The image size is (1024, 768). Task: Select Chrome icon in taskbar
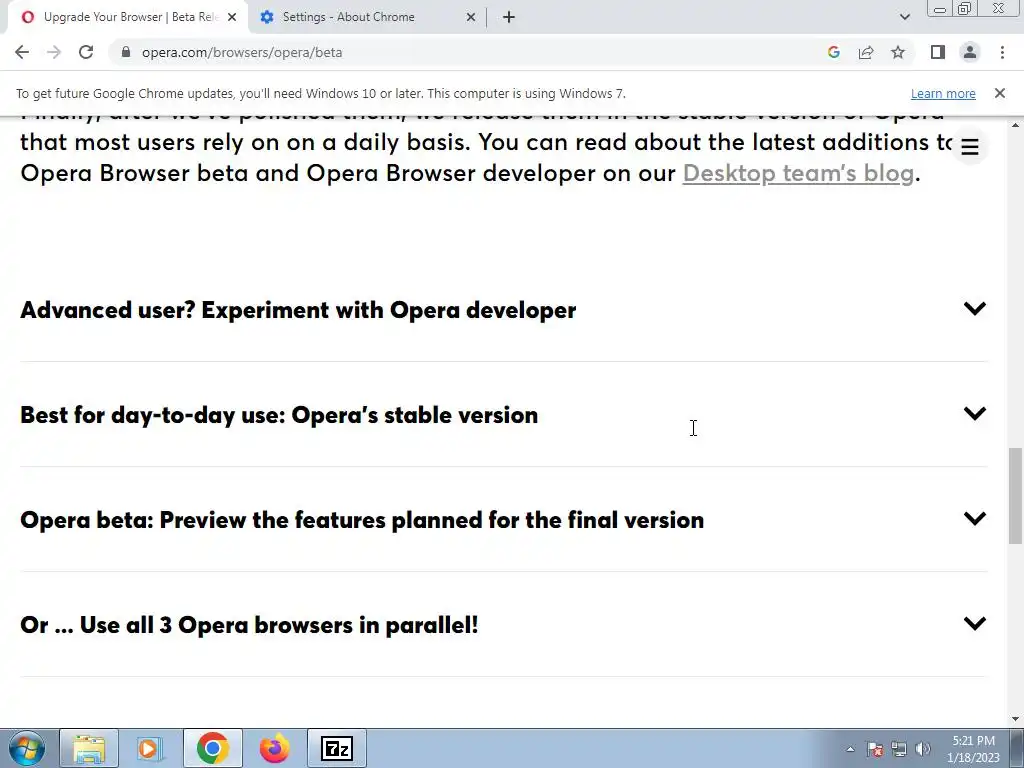tap(212, 748)
